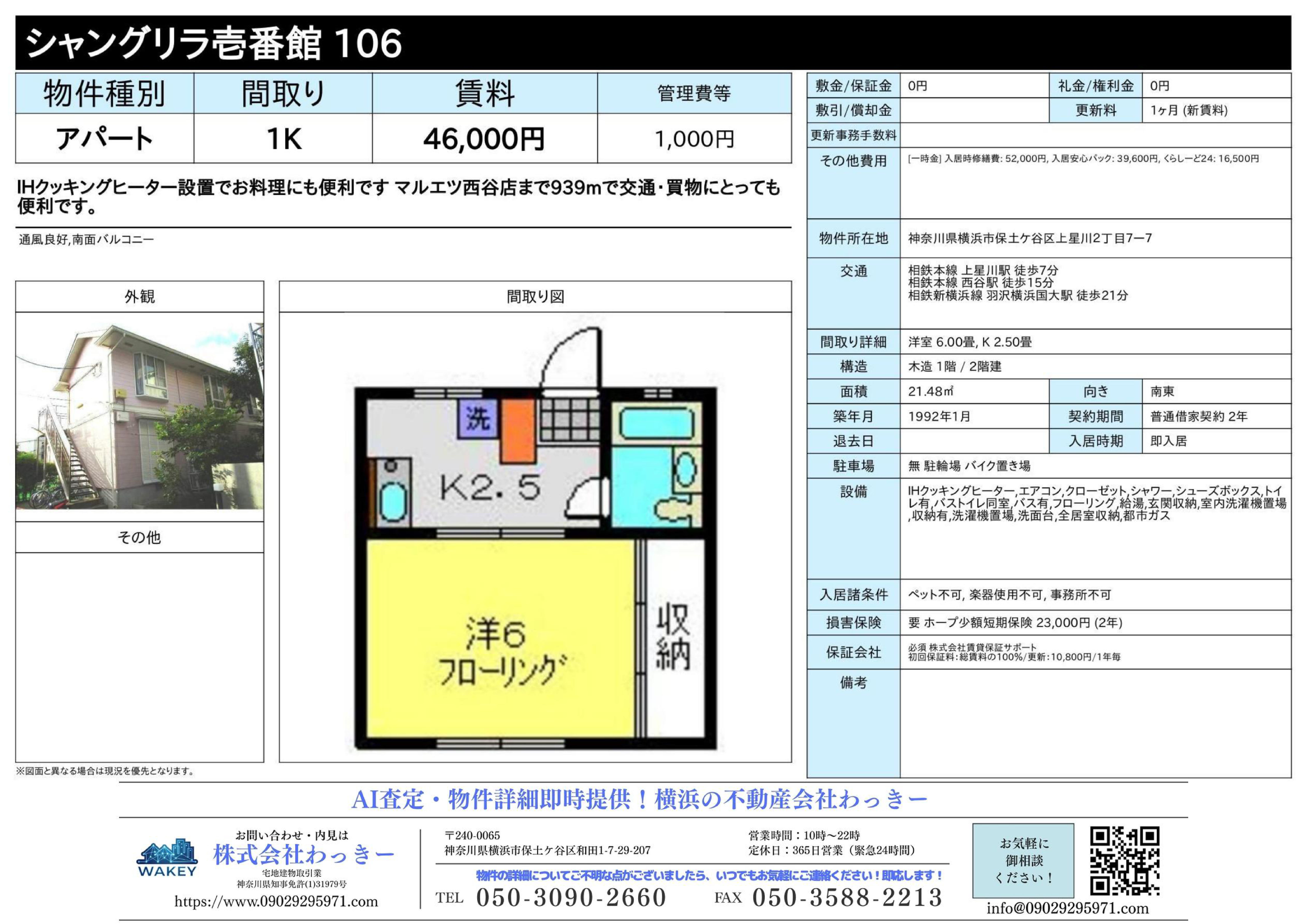Click the WAKEY company logo
The image size is (1307, 924).
[x=167, y=857]
